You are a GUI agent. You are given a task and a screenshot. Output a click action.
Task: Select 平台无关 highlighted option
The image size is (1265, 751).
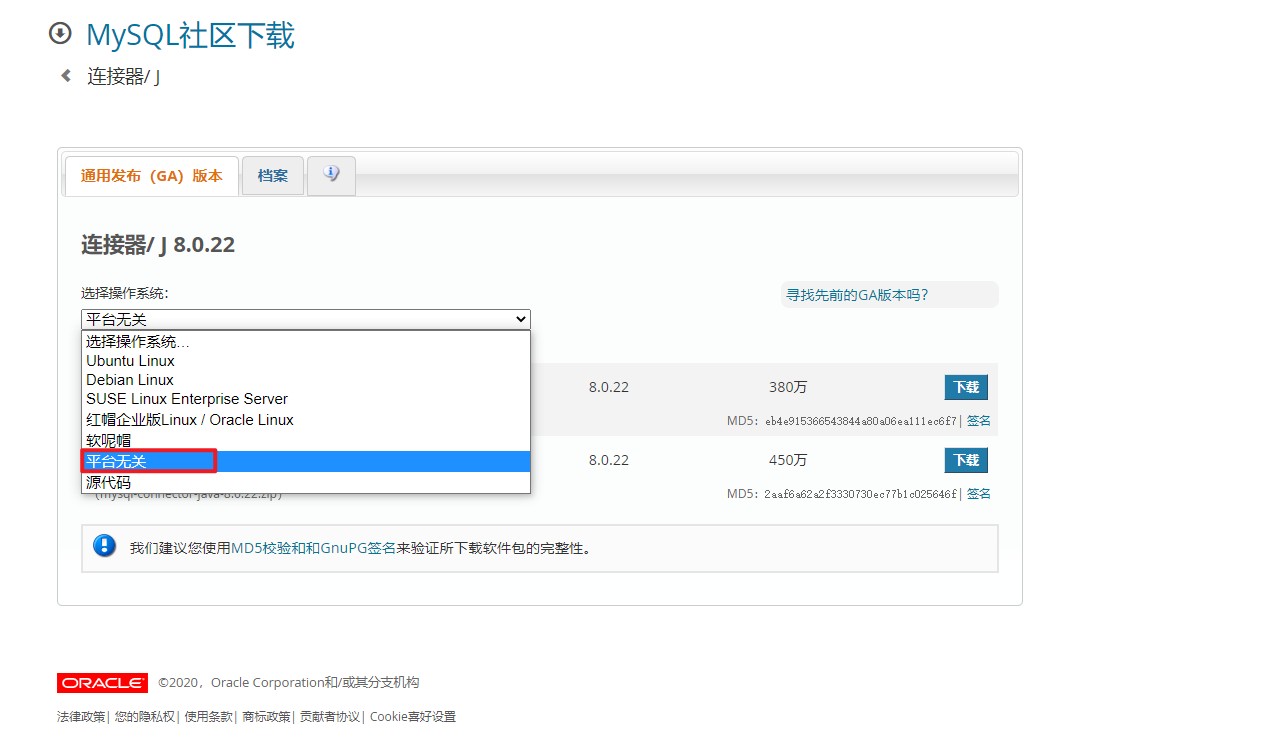pyautogui.click(x=306, y=461)
